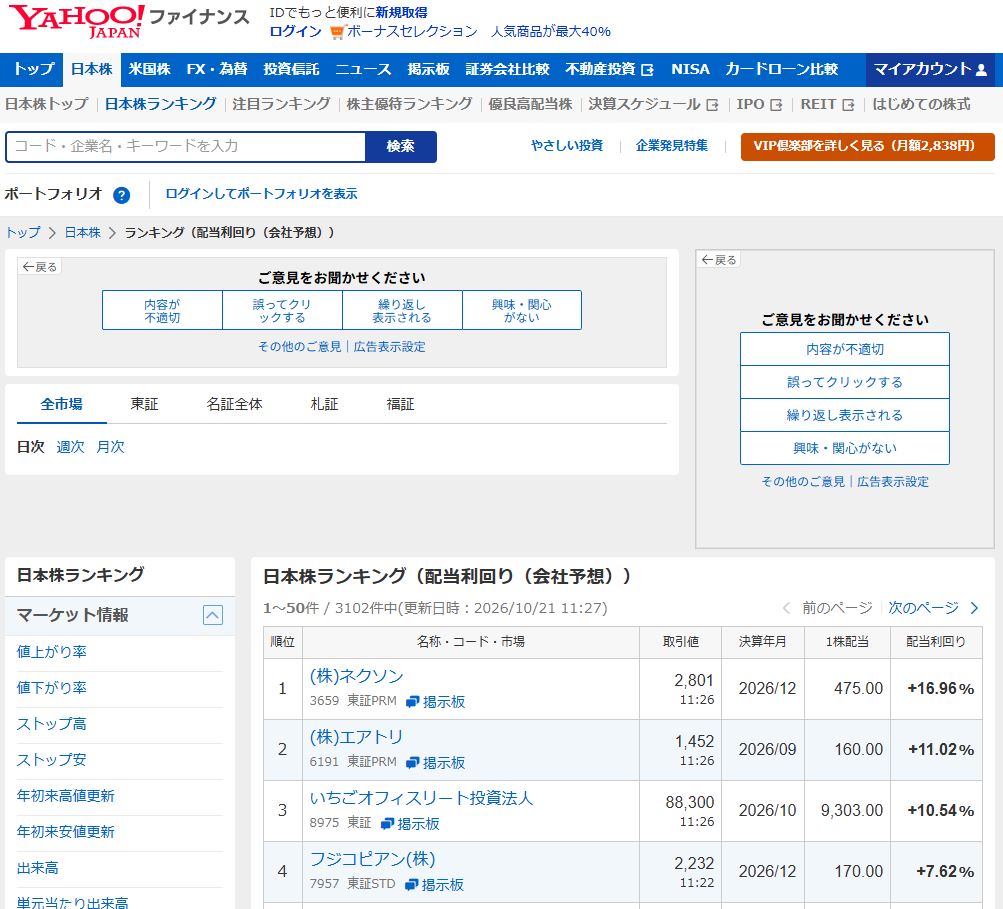Collapse the マーケット情報 section chevron
Image resolution: width=1003 pixels, height=909 pixels.
pyautogui.click(x=213, y=615)
